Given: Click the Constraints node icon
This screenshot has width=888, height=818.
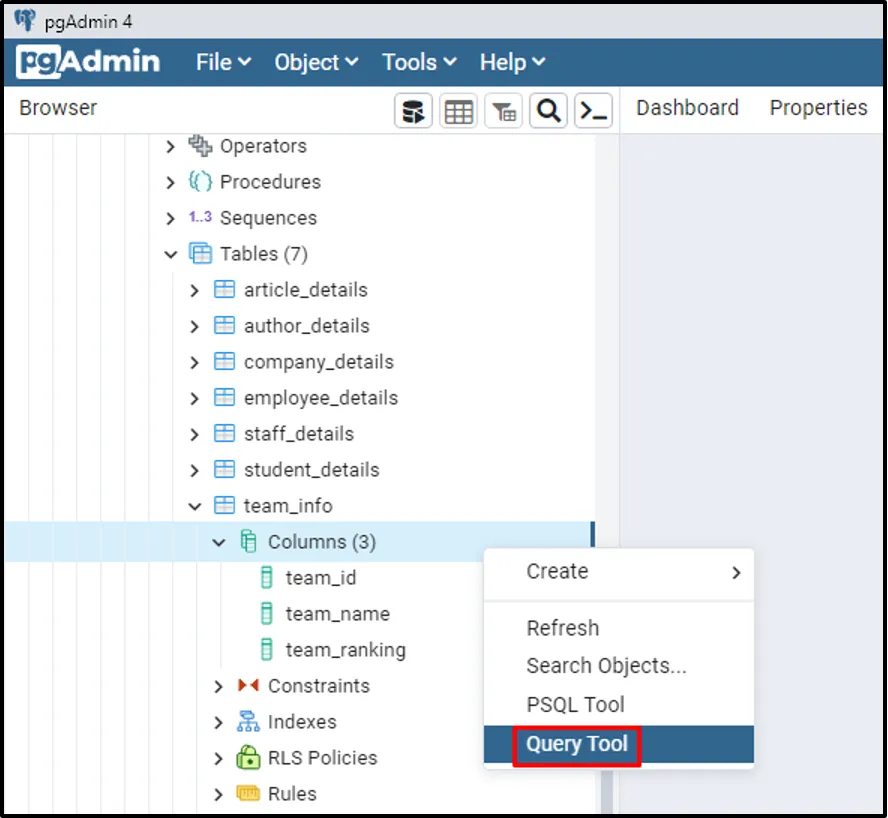Looking at the screenshot, I should 247,686.
